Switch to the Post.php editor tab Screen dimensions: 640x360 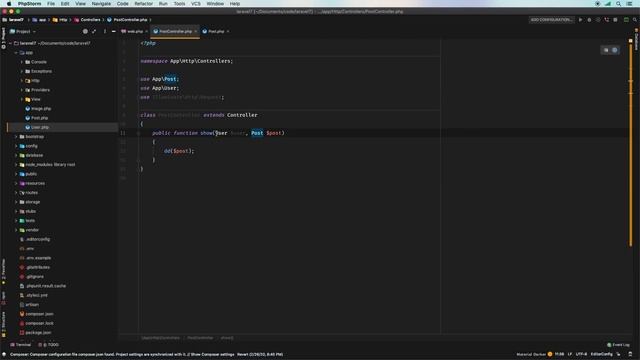[x=216, y=31]
